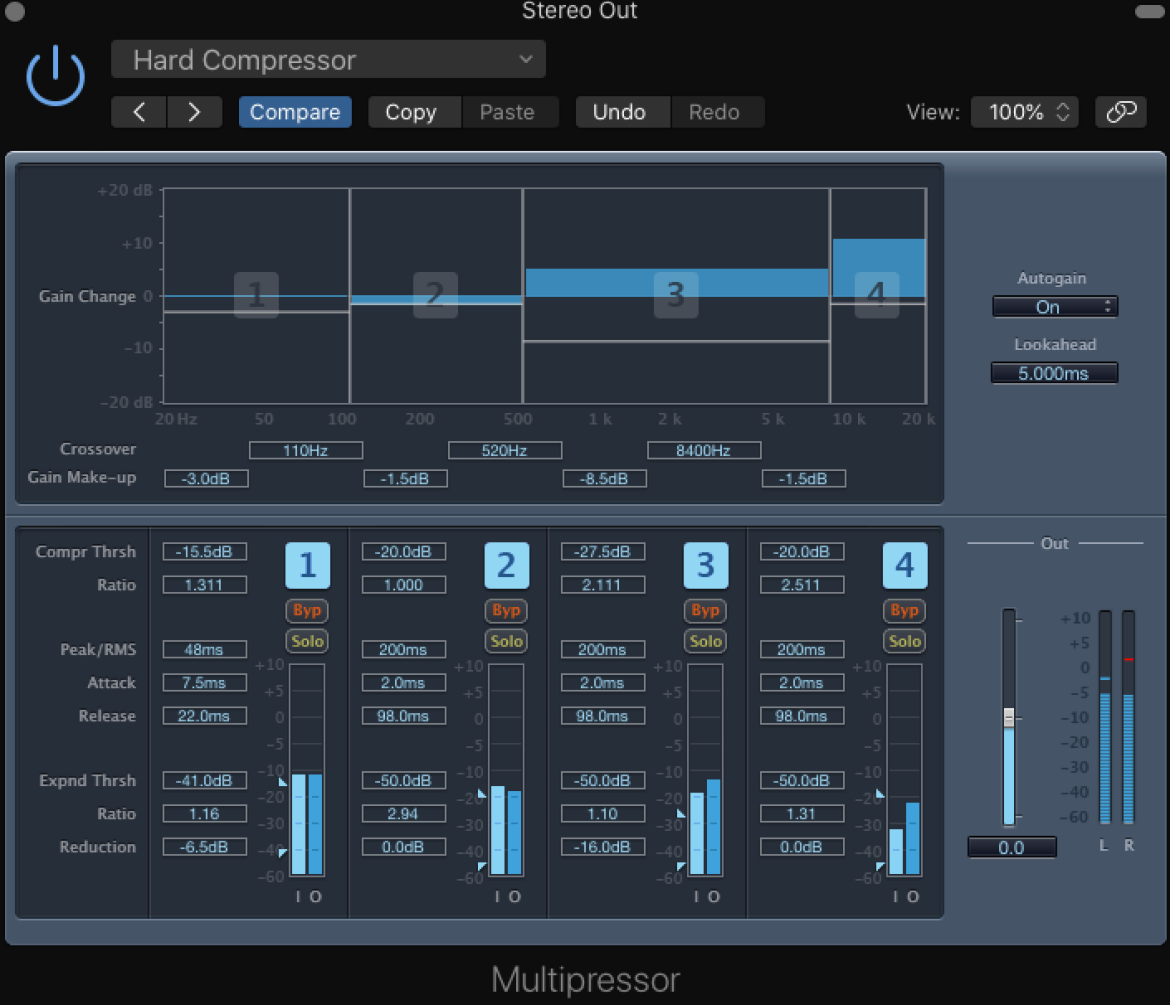Click the Lookahead 5.000ms field

1054,373
